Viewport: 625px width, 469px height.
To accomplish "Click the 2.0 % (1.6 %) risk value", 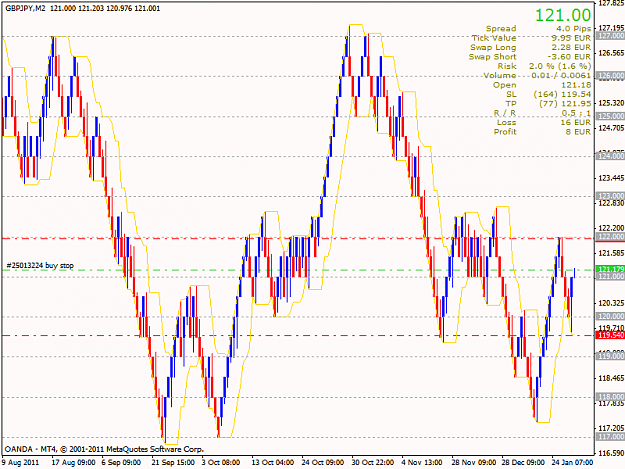I will pos(560,66).
